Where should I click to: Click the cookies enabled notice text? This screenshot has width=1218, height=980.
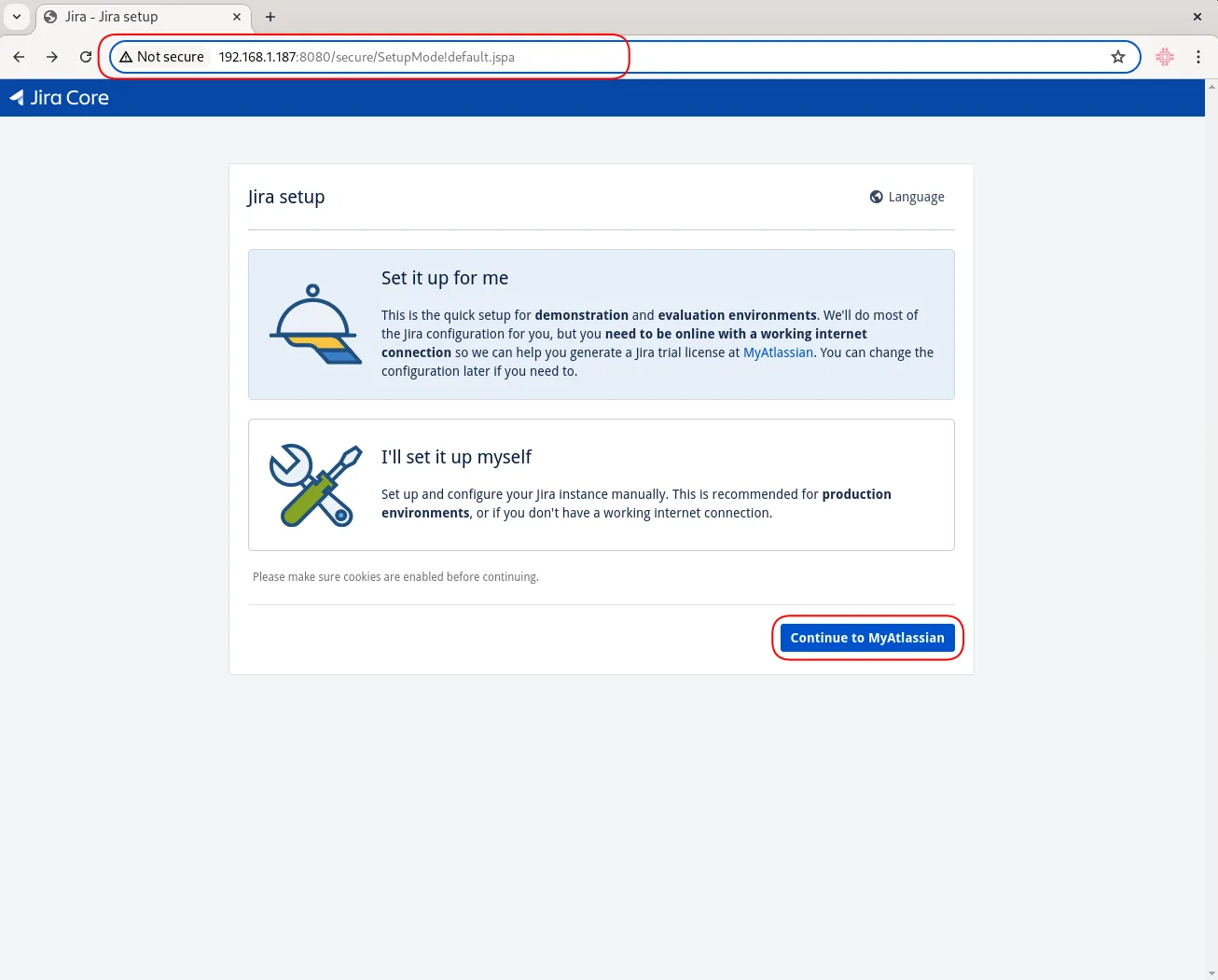click(395, 577)
